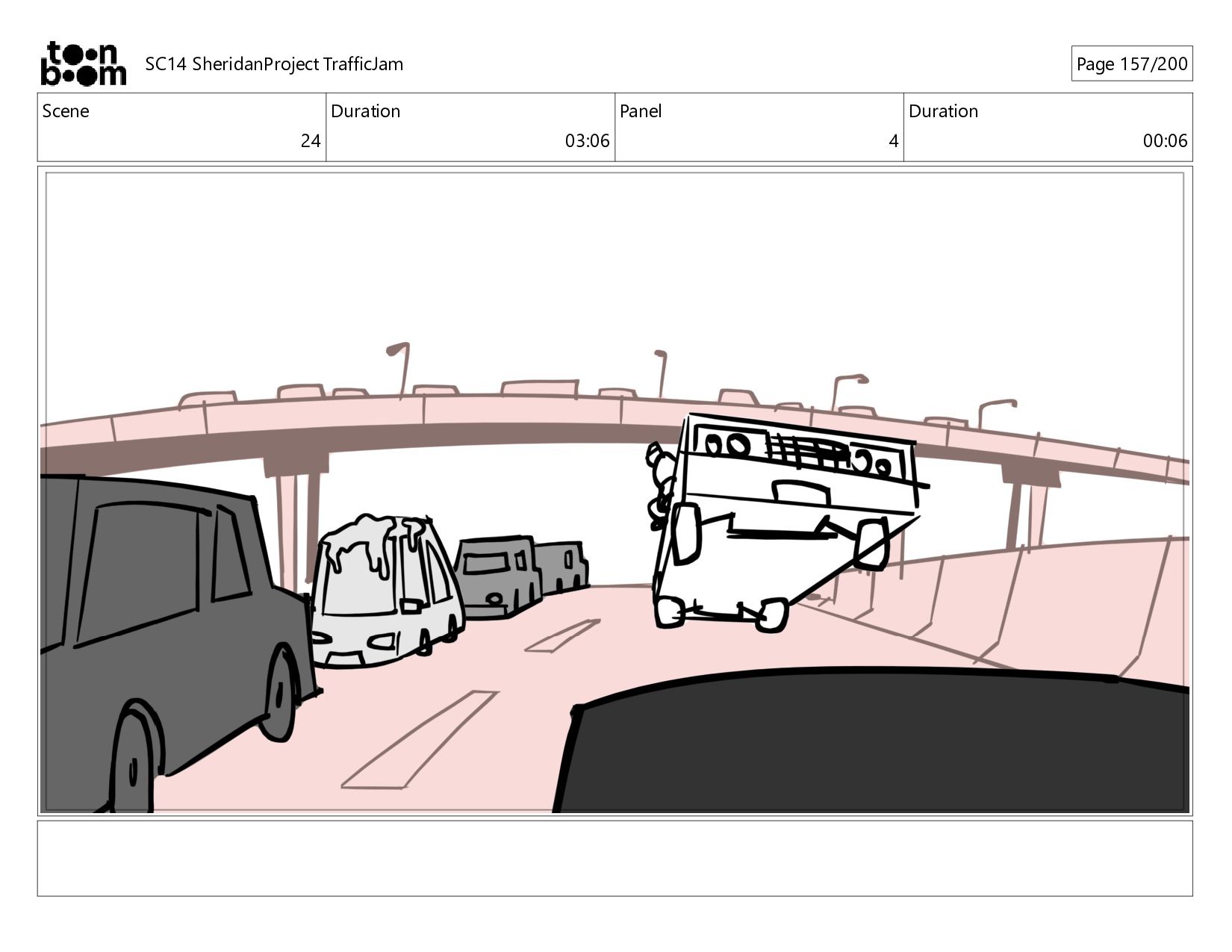The height and width of the screenshot is (952, 1232).
Task: Click the 'Panel' header label
Action: tap(641, 111)
